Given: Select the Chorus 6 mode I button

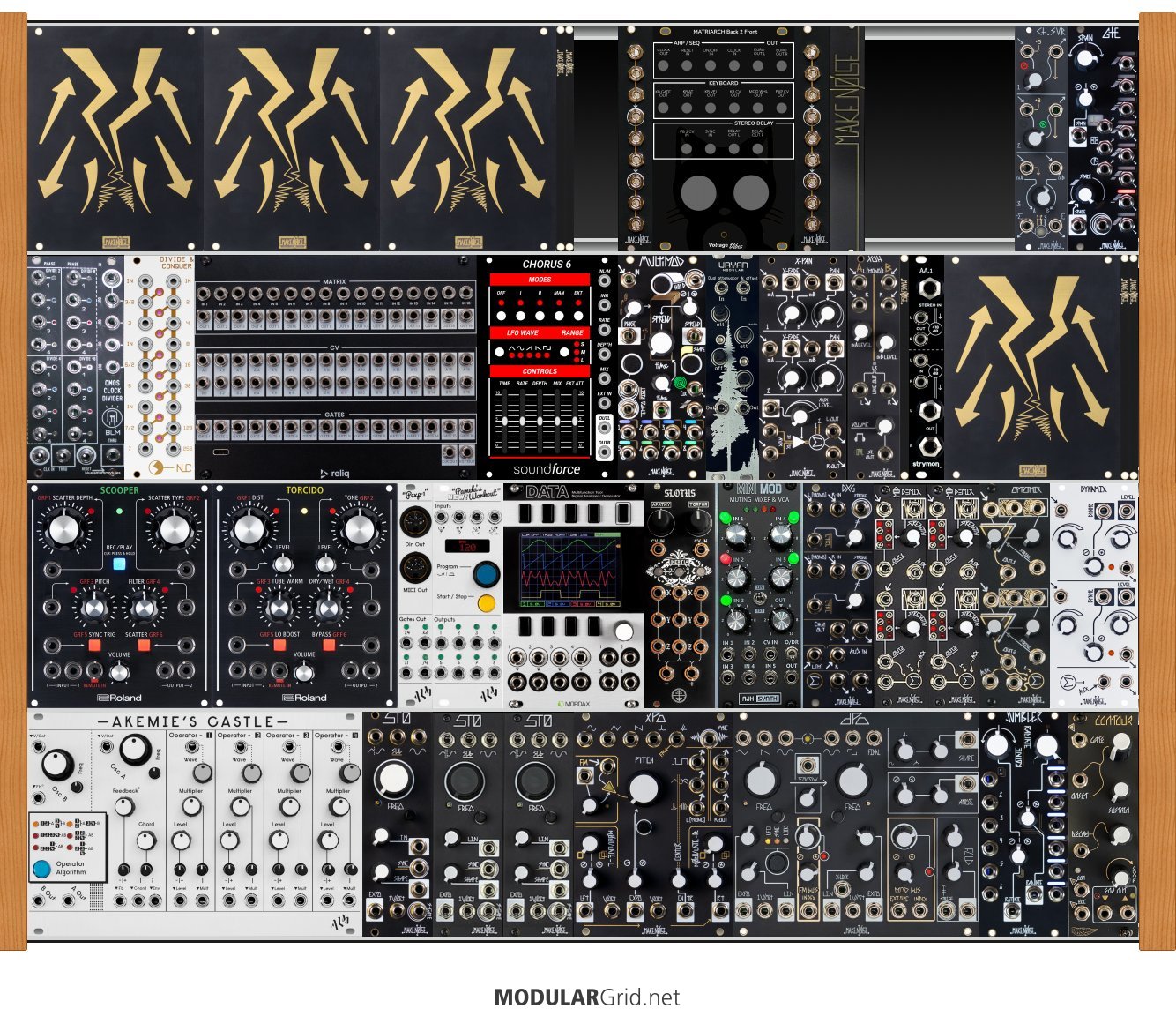Looking at the screenshot, I should click(x=521, y=316).
